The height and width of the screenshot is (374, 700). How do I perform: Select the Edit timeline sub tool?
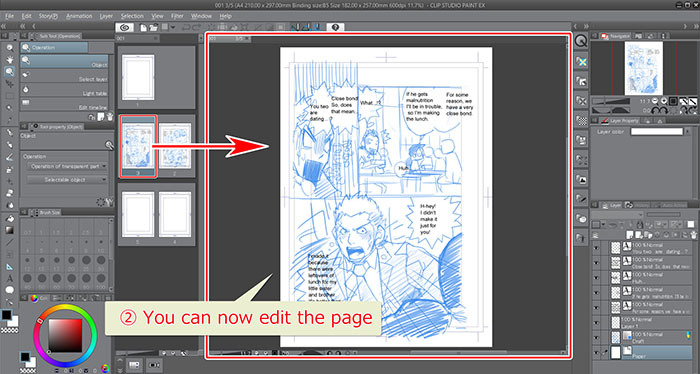point(64,104)
